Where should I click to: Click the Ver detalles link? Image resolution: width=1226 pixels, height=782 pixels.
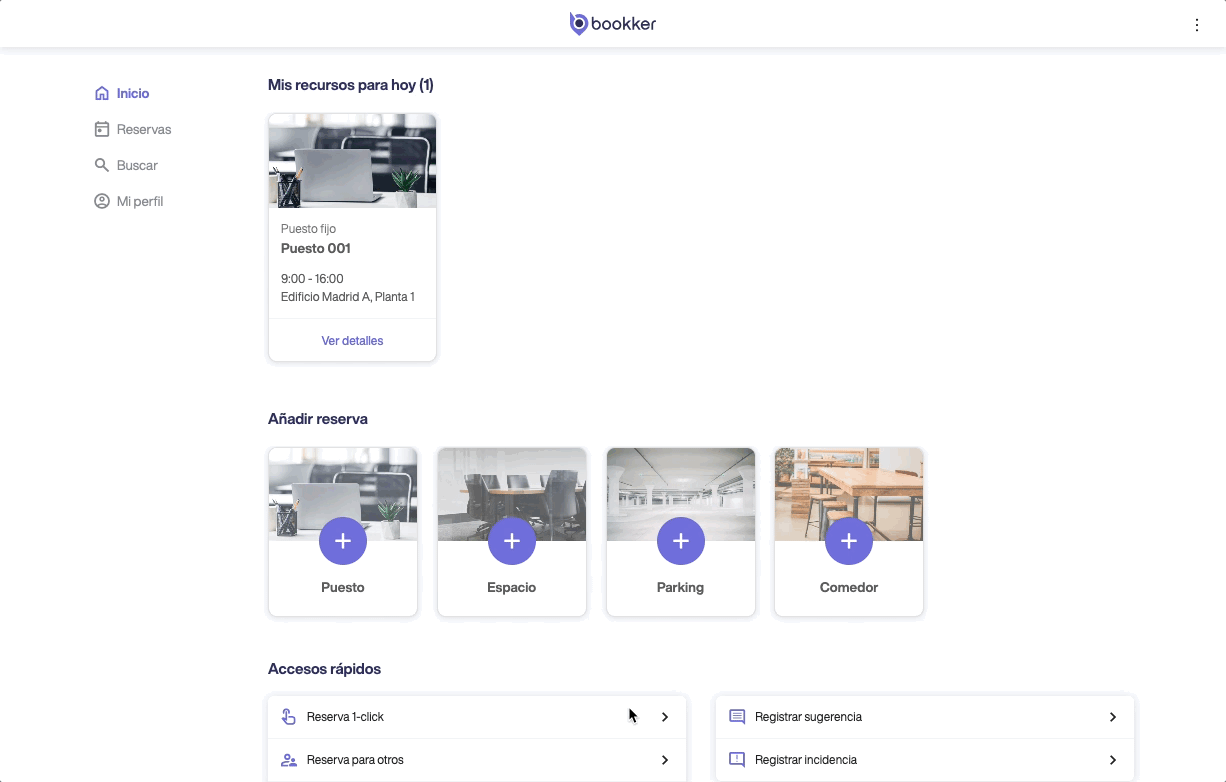(x=352, y=341)
